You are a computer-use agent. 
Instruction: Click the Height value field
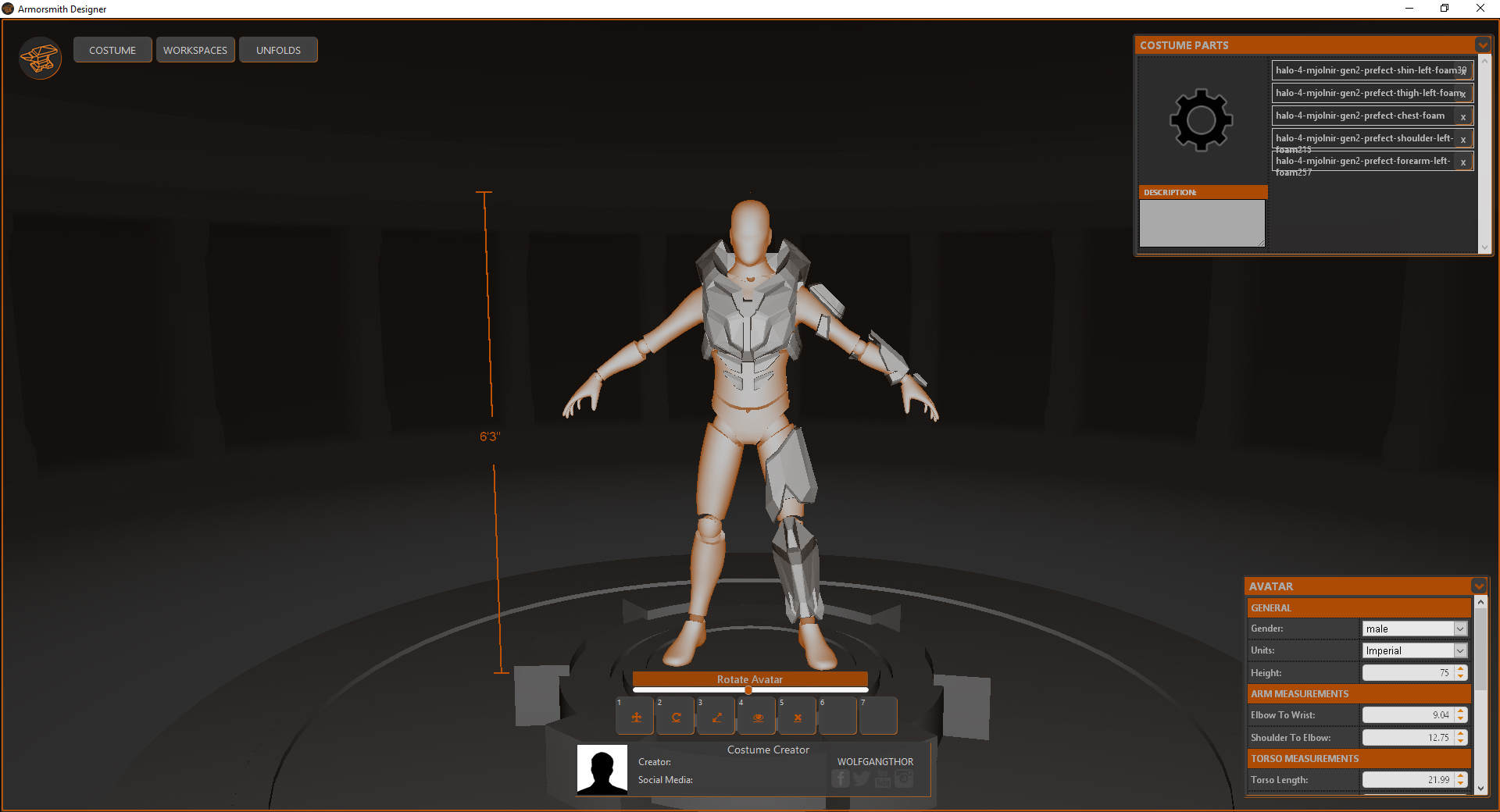1408,672
